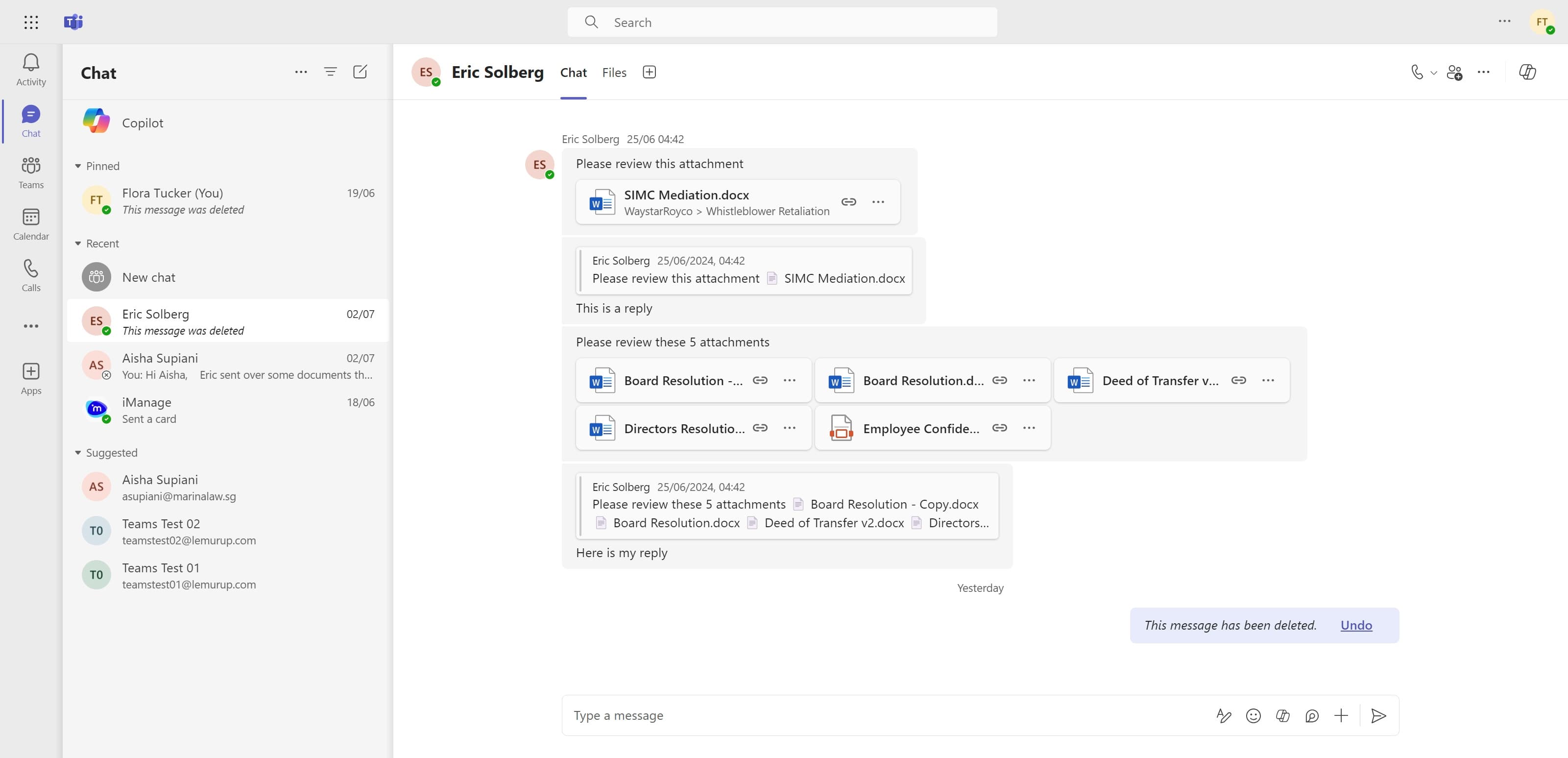Image resolution: width=1568 pixels, height=758 pixels.
Task: Add a tab with plus icon
Action: pyautogui.click(x=650, y=73)
